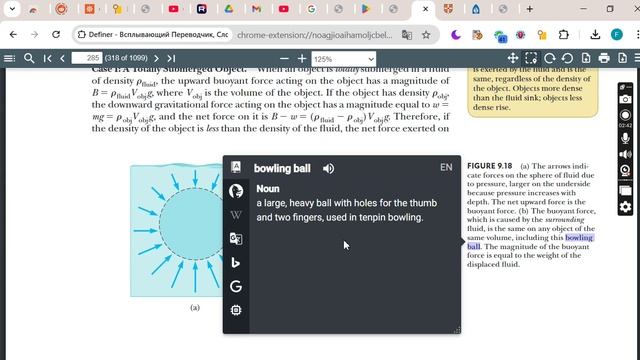Bookmark this page with star icon
This screenshot has width=640, height=360.
426,35
